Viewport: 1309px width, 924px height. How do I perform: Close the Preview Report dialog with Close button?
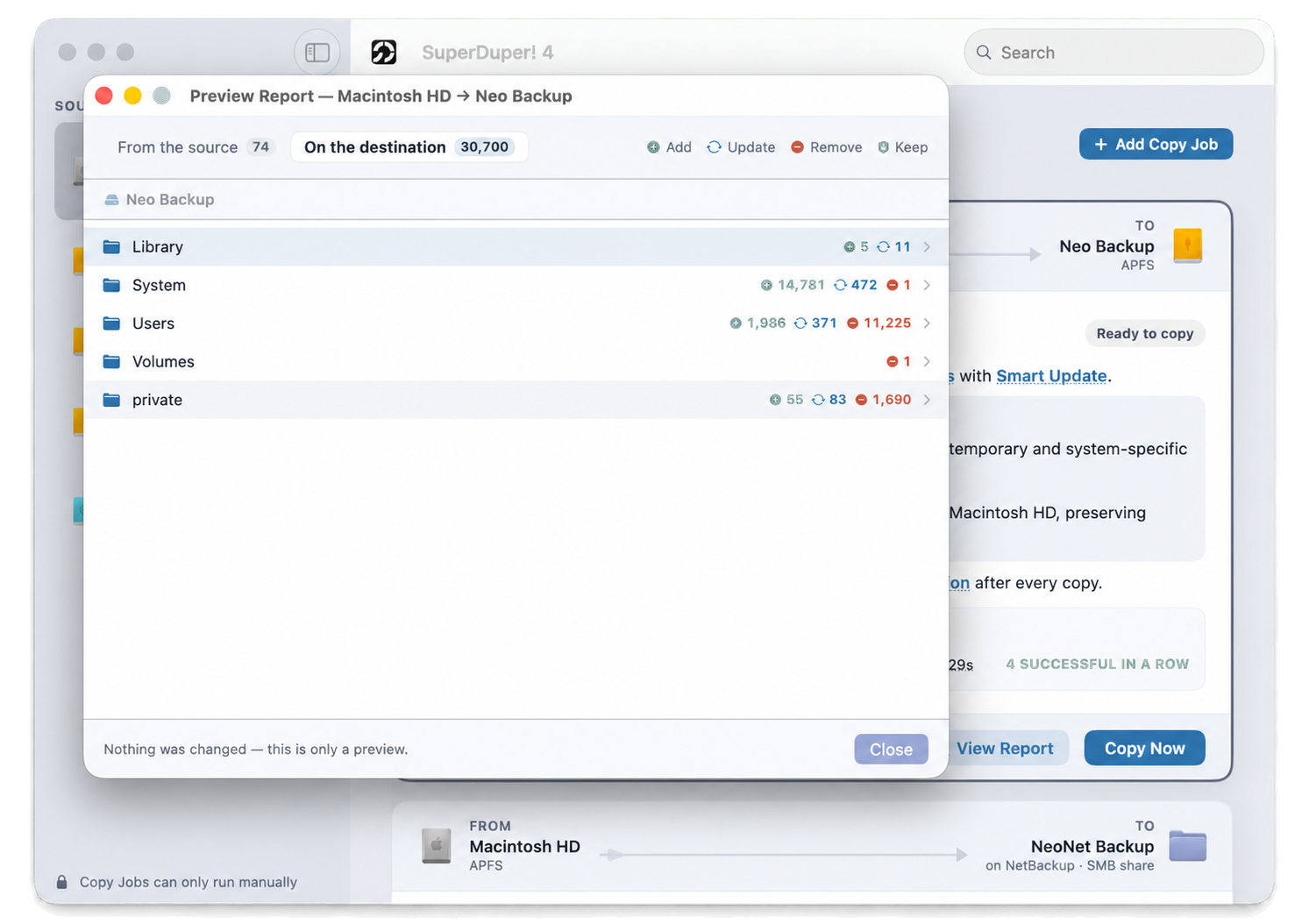891,749
